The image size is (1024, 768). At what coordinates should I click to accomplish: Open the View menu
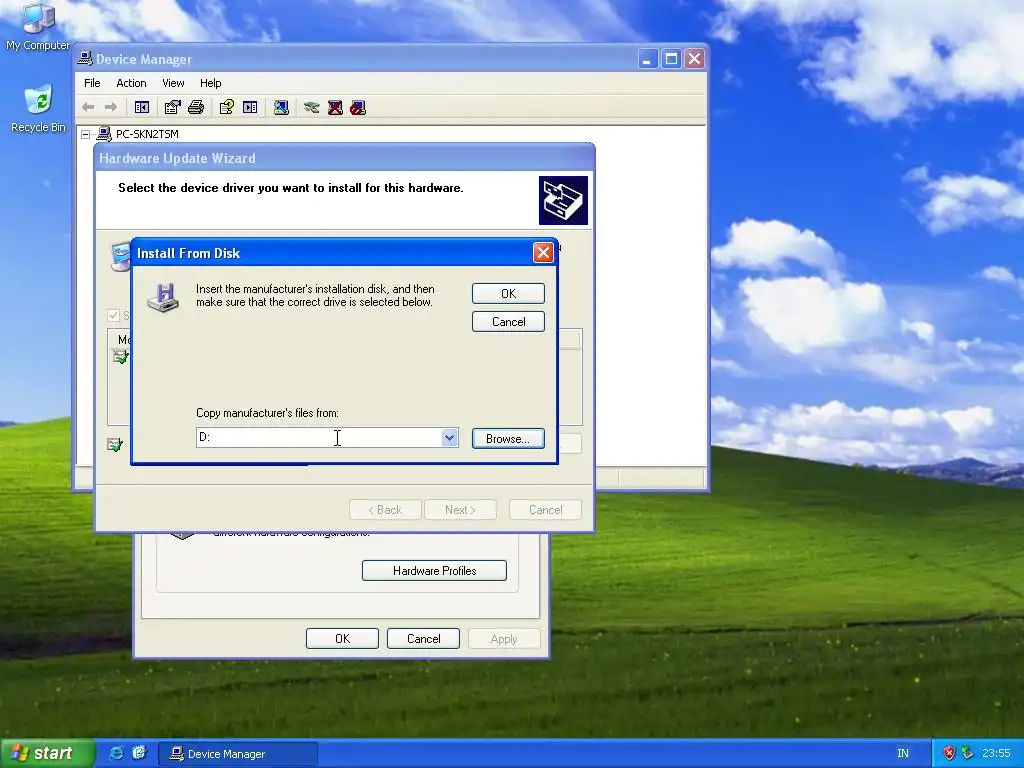click(173, 83)
